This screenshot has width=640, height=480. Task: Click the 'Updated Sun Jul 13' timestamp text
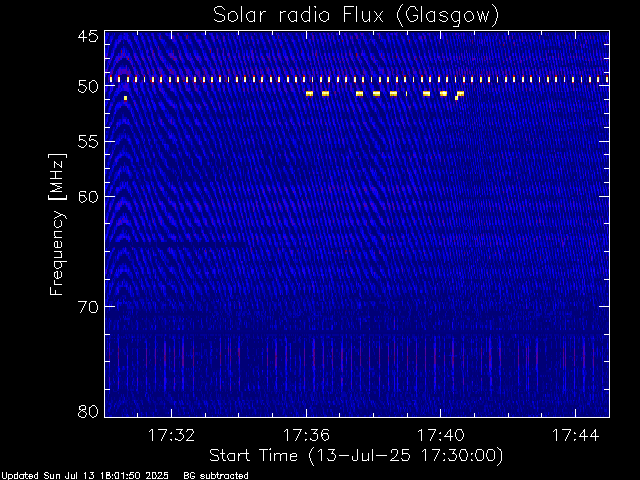85,476
